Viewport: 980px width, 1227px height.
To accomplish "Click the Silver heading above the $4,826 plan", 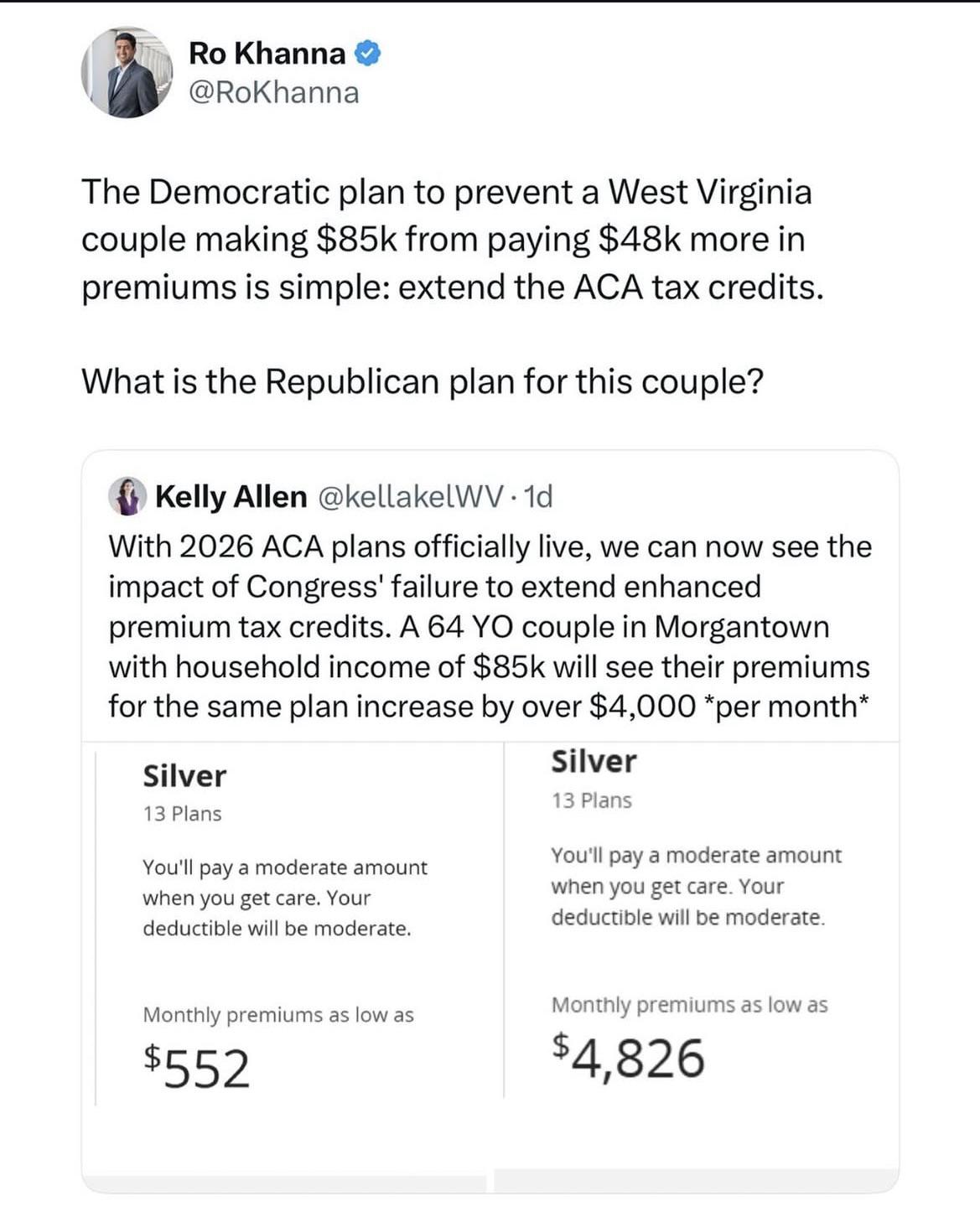I will (594, 762).
